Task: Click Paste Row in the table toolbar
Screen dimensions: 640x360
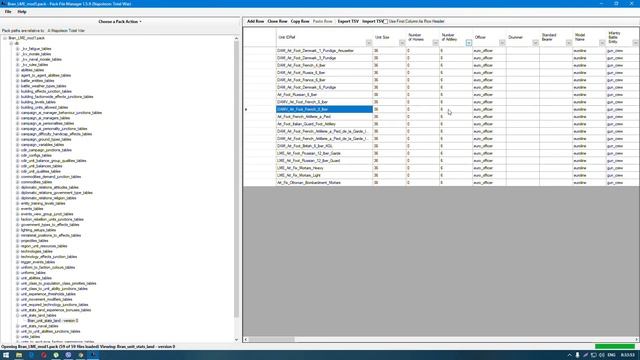Action: click(x=322, y=21)
